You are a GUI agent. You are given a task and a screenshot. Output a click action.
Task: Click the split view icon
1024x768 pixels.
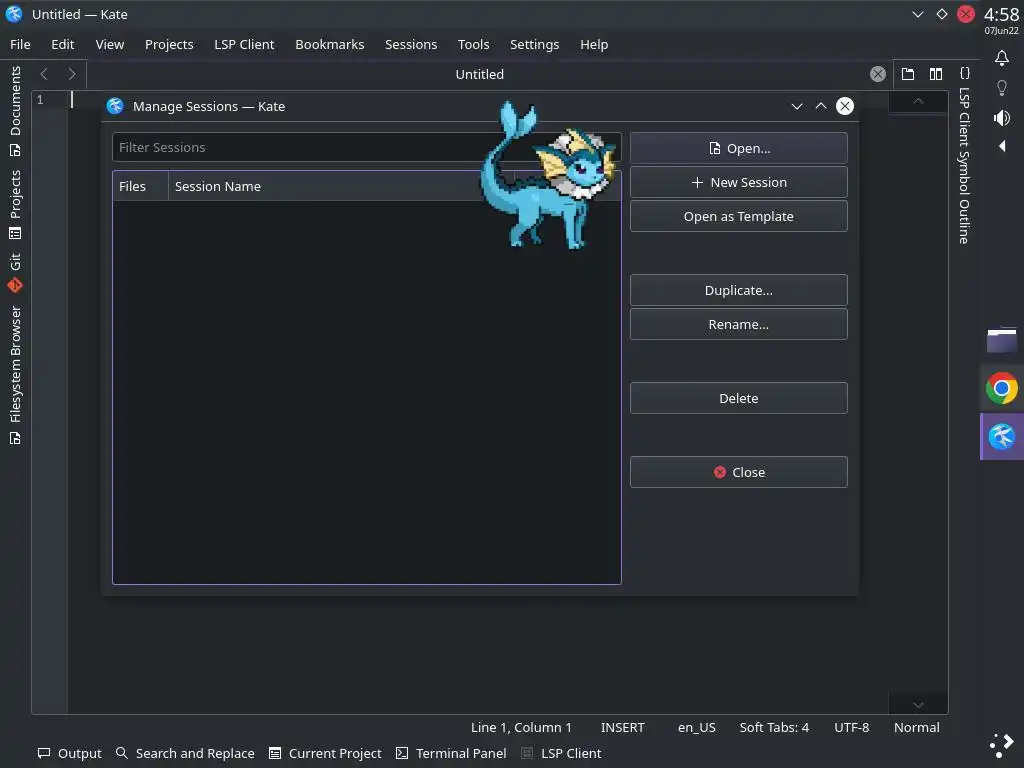tap(936, 74)
